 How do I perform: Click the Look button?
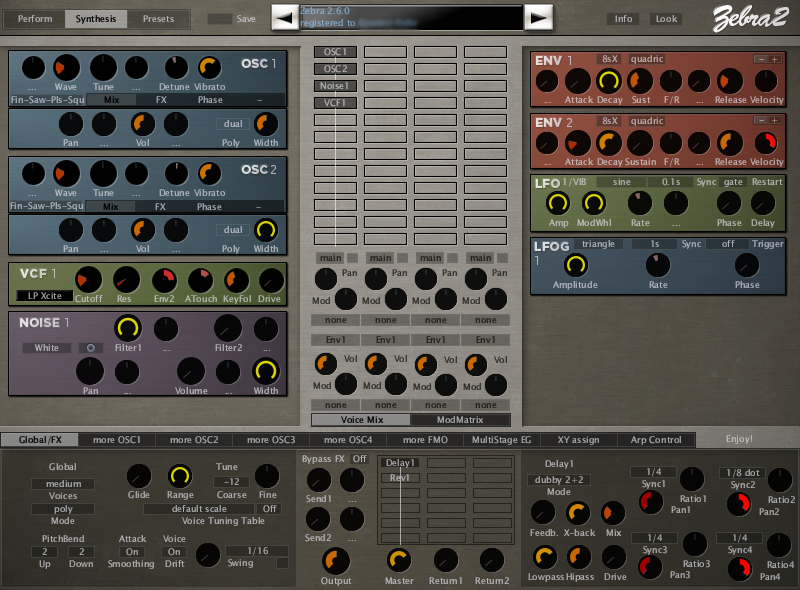tap(666, 19)
